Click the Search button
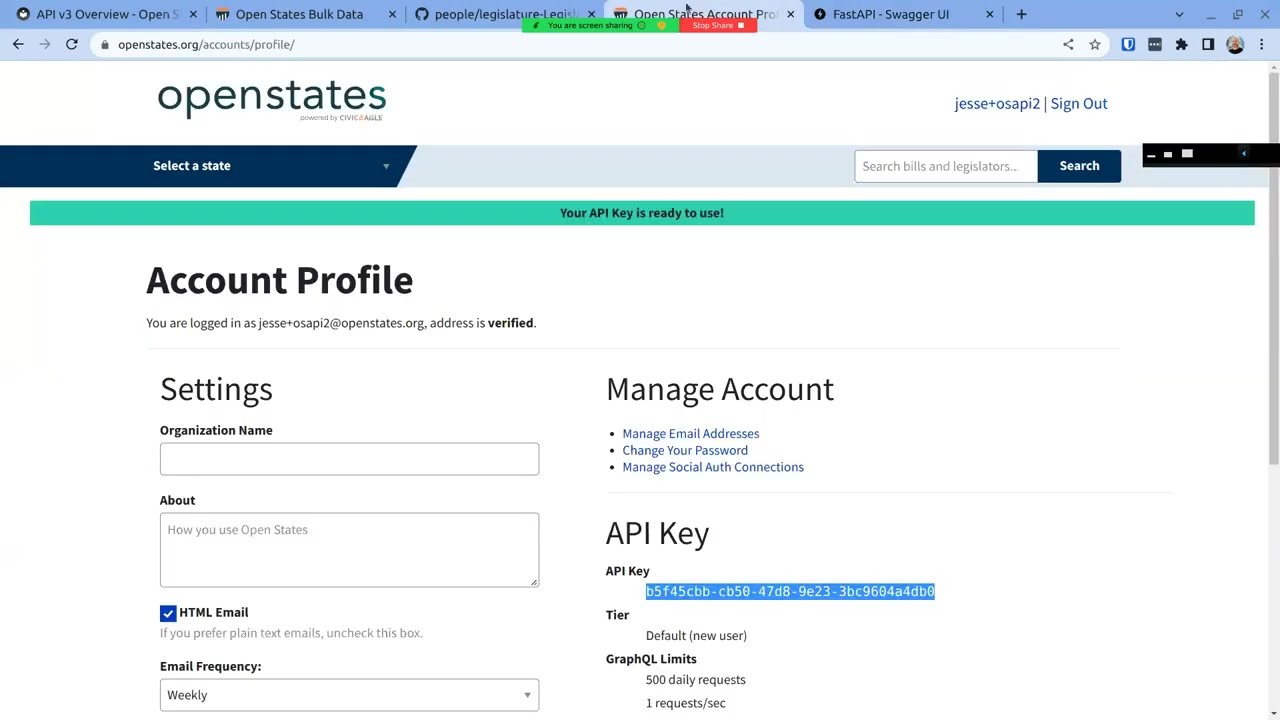1280x720 pixels. (x=1079, y=166)
